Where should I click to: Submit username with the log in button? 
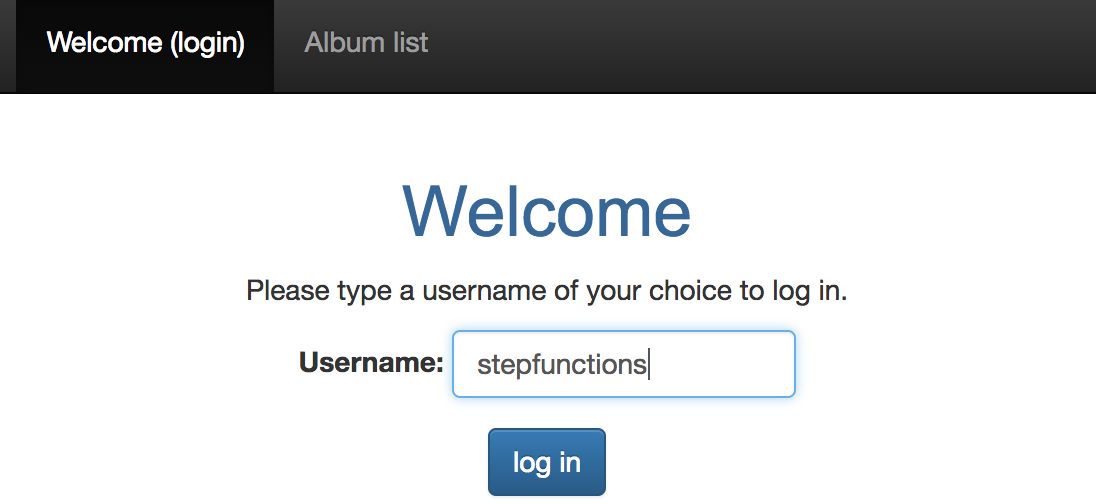click(x=547, y=462)
